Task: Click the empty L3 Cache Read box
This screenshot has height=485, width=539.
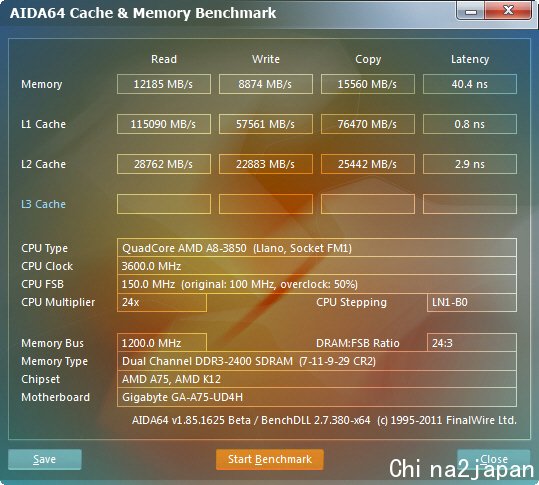Action: (164, 204)
